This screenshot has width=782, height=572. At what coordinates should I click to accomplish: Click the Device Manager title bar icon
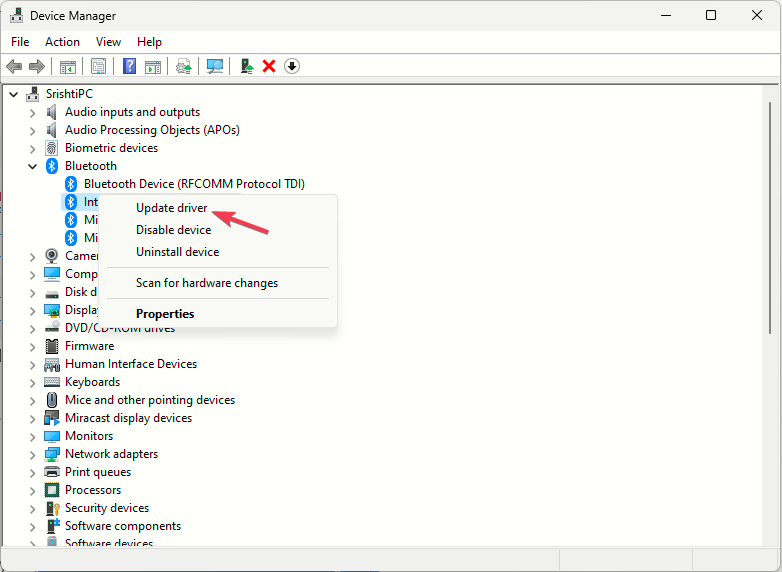[16, 15]
